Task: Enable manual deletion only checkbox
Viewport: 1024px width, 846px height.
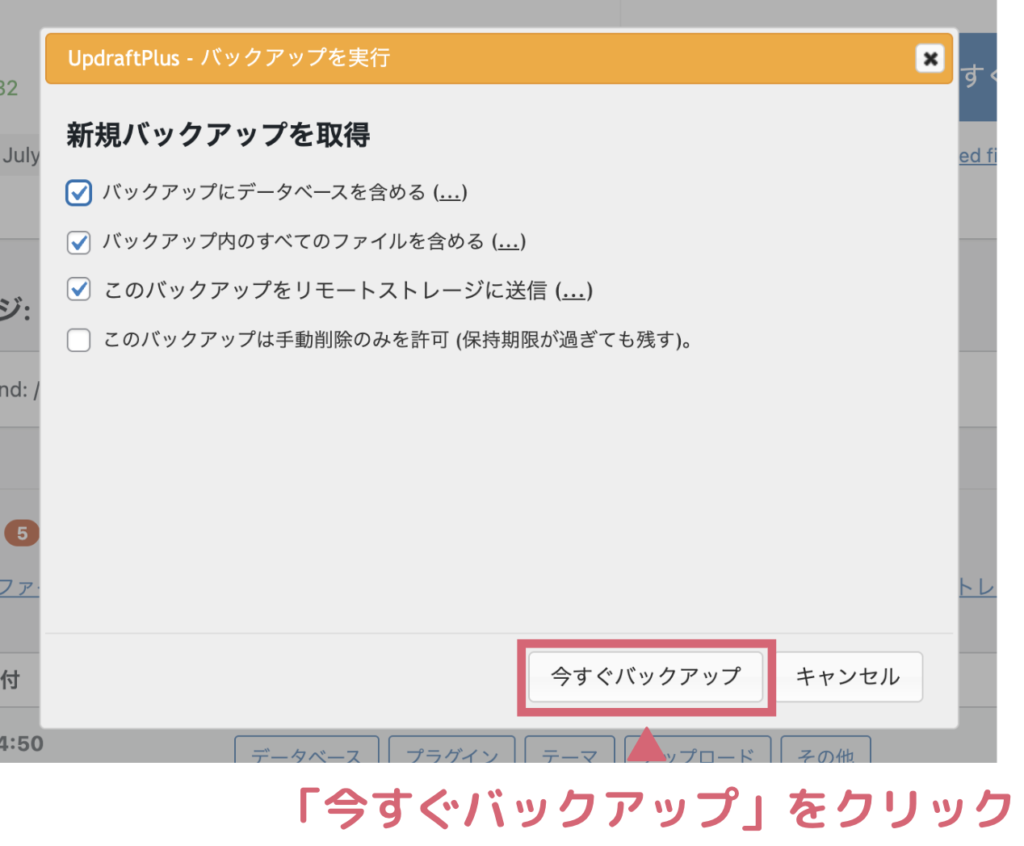Action: (78, 340)
